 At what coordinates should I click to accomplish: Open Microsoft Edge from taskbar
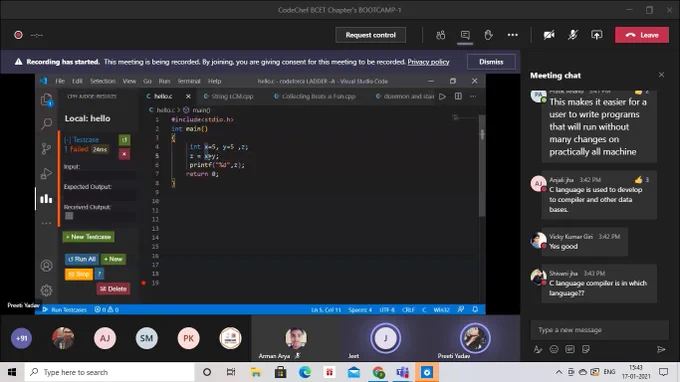(x=305, y=372)
